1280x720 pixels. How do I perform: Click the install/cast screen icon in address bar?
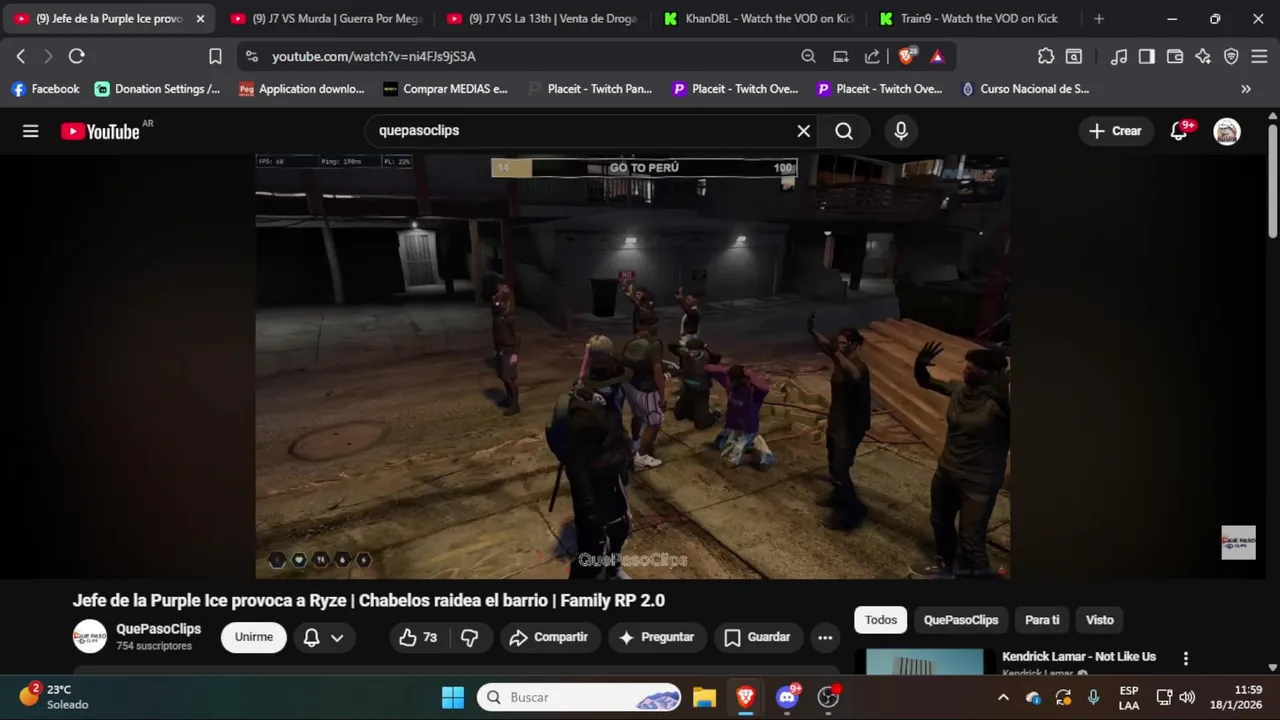tap(841, 56)
